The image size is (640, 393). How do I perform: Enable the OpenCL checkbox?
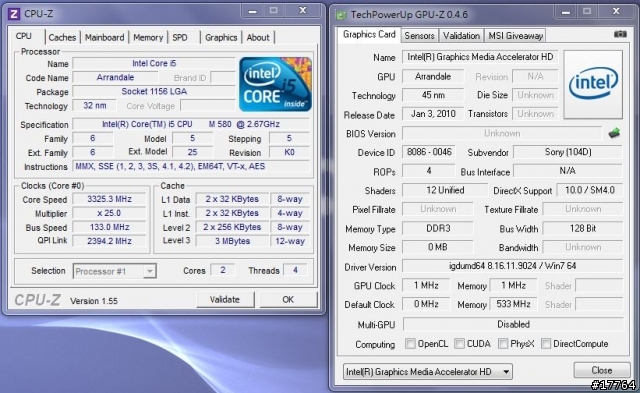[410, 344]
